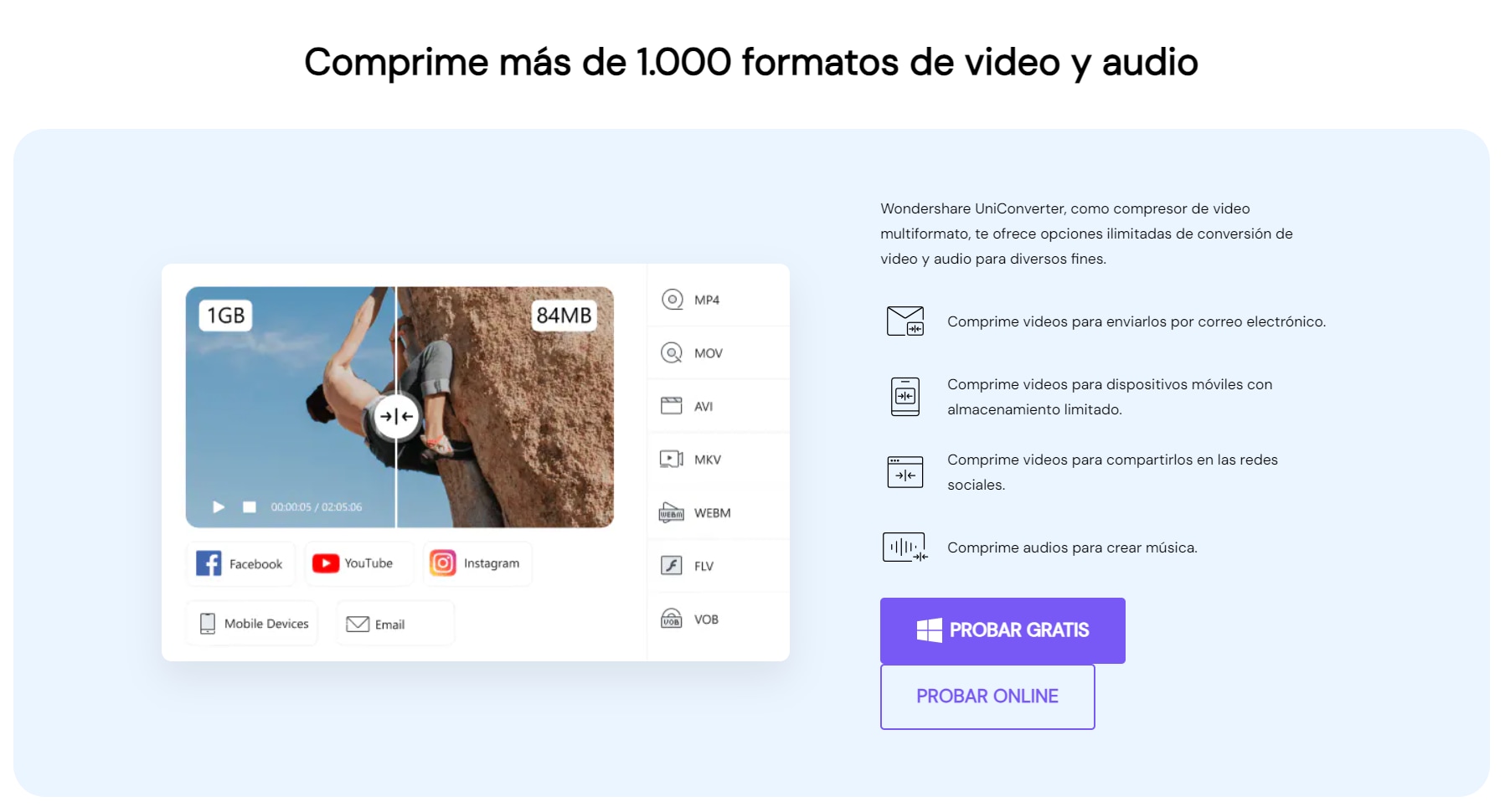The image size is (1505, 812).
Task: Click the FLV format label
Action: [704, 567]
